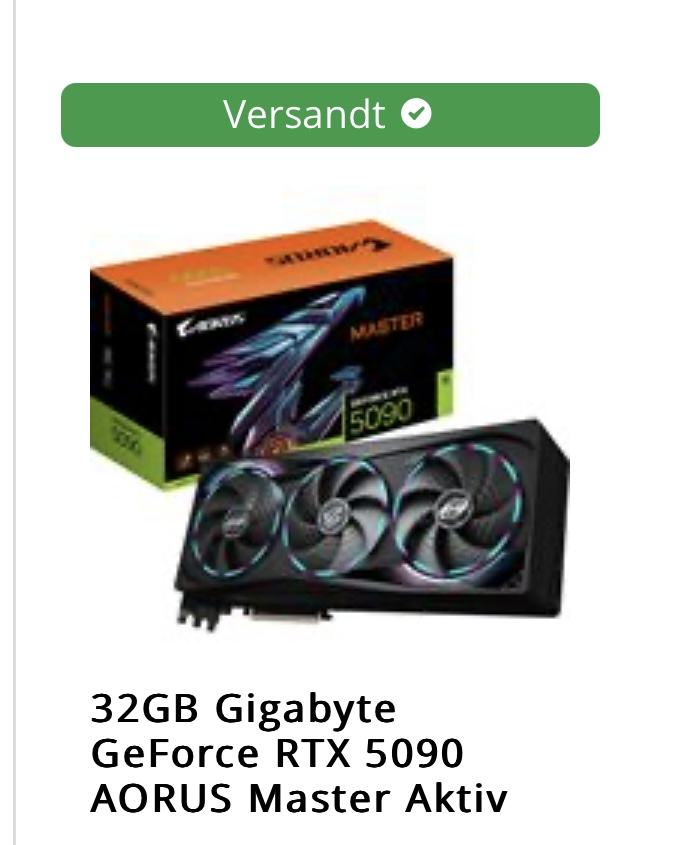Screen dimensions: 698x845
Task: Click the grey vertical divider line
Action: point(14,422)
